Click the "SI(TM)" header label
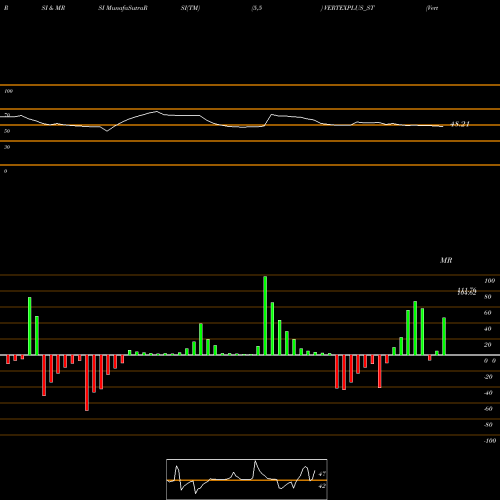The width and height of the screenshot is (500, 500). pyautogui.click(x=190, y=8)
